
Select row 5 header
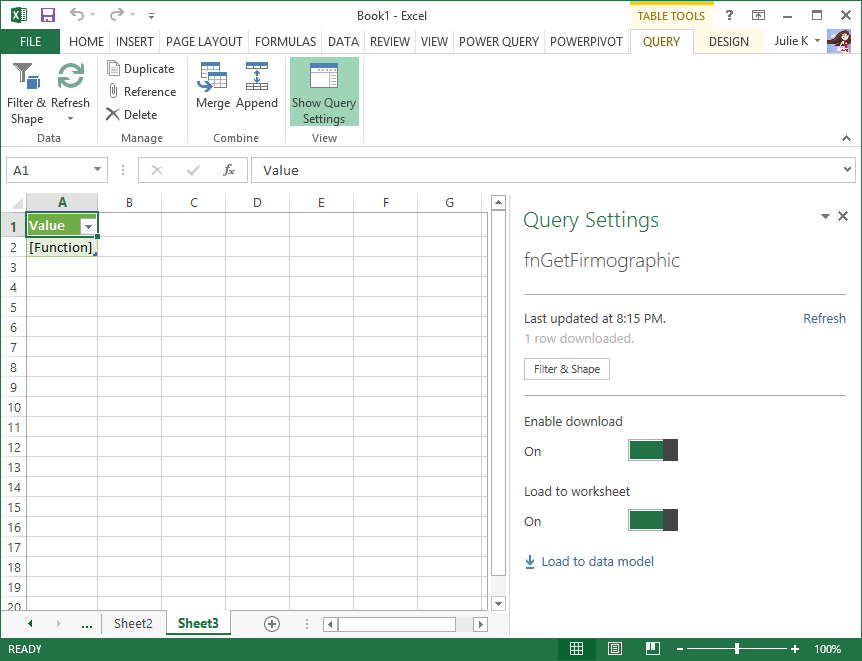click(x=13, y=307)
